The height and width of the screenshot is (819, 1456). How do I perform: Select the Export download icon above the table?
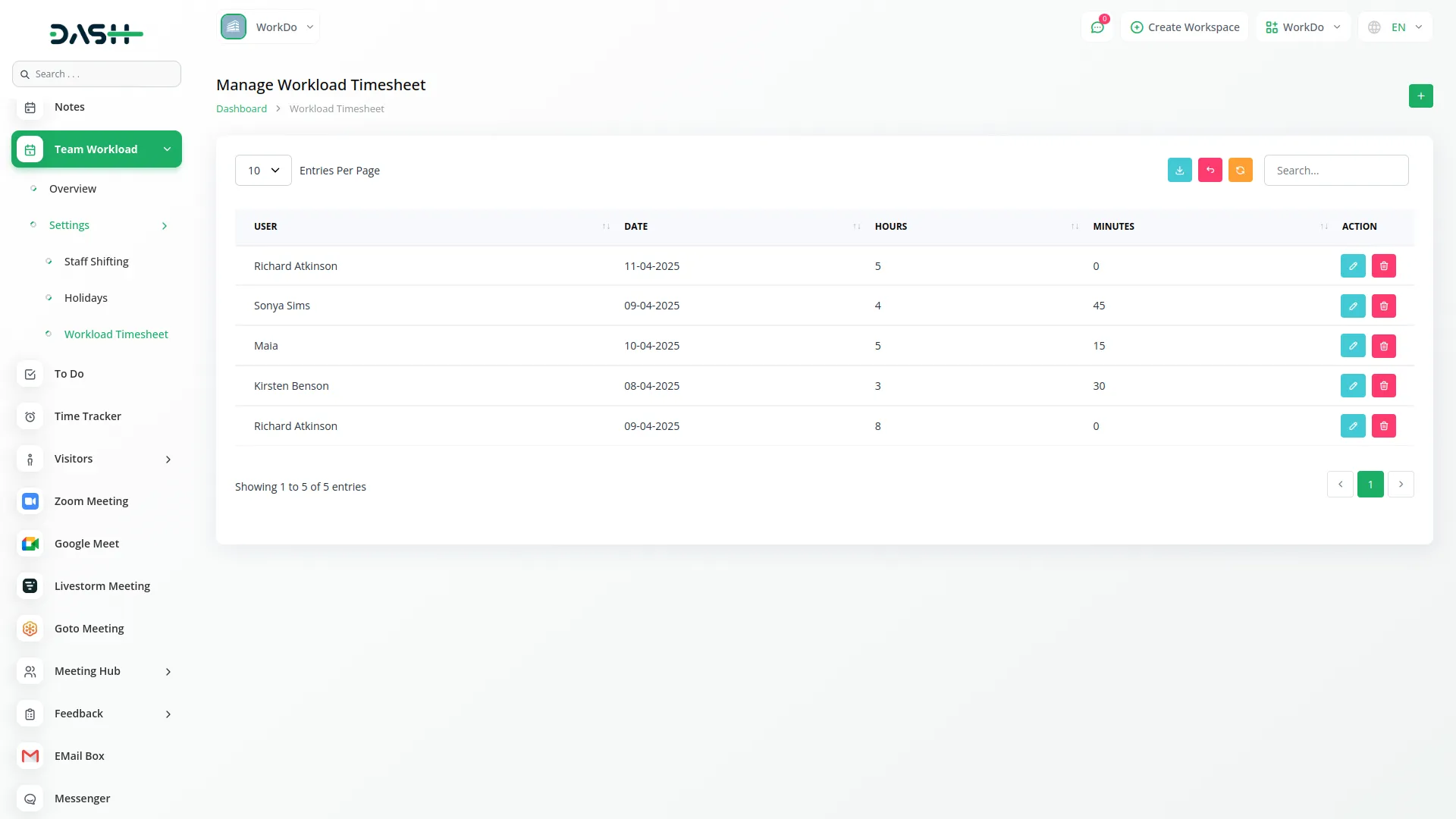pos(1179,170)
